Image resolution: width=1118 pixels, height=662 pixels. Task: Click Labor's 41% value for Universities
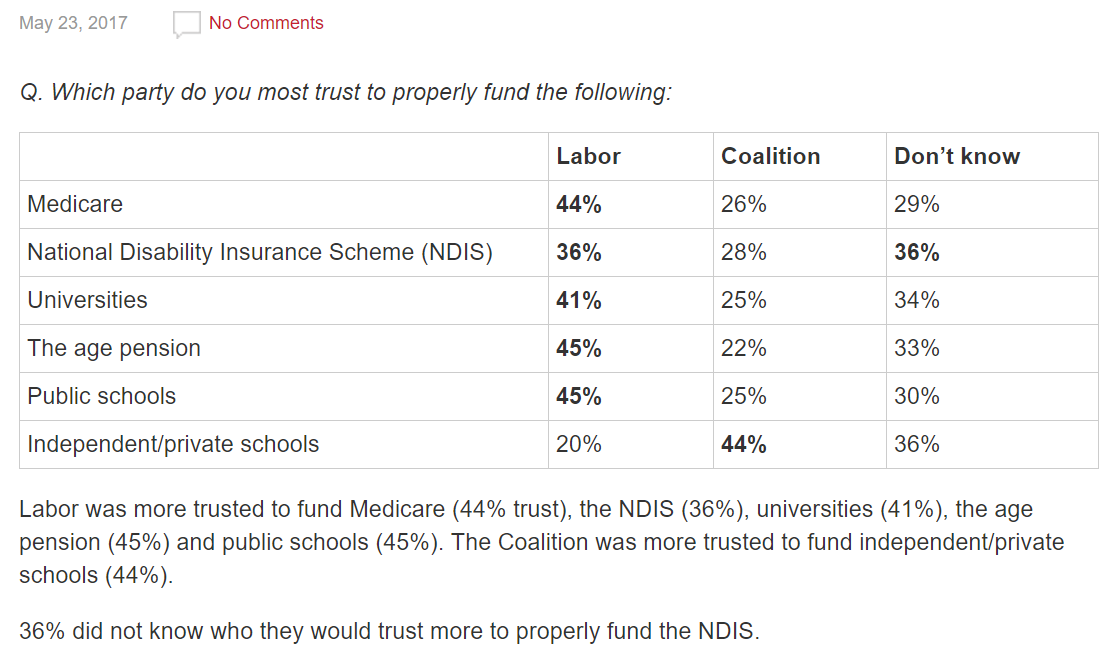[579, 301]
